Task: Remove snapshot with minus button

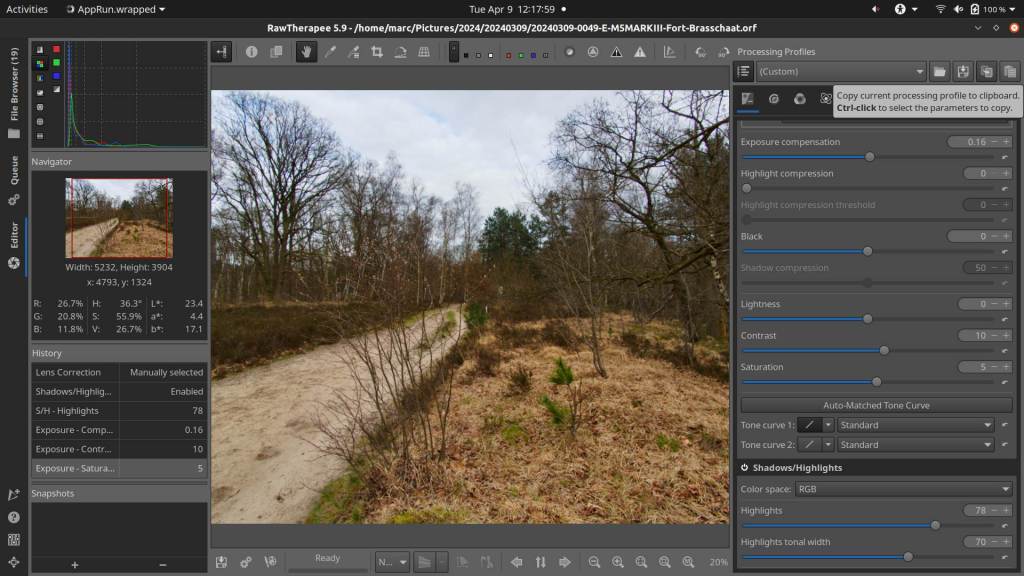Action: [163, 565]
